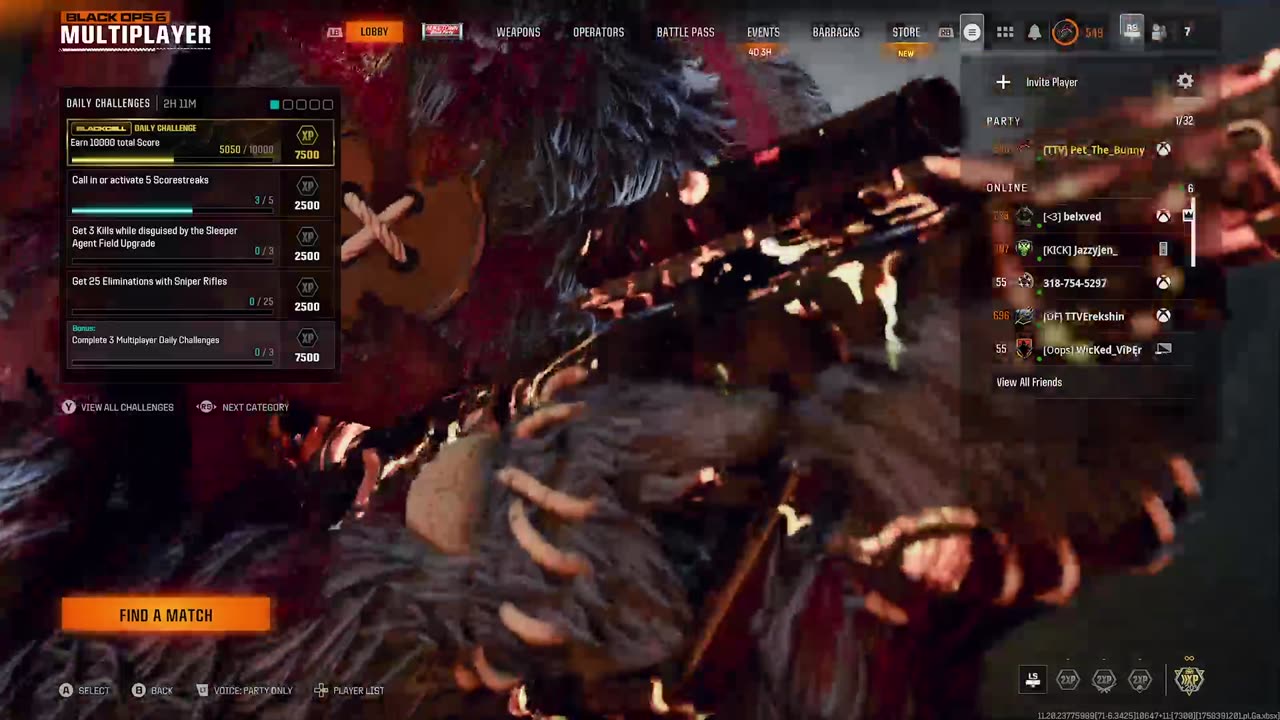Select third challenge category page dot
This screenshot has width=1280, height=720.
pos(301,104)
